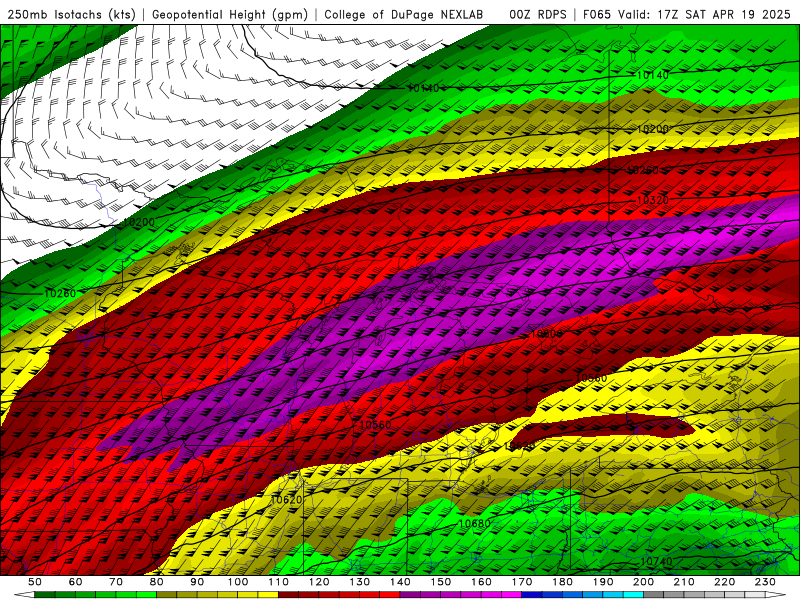Click the 10740 height contour label
Screen dimensions: 800x600
coord(656,561)
